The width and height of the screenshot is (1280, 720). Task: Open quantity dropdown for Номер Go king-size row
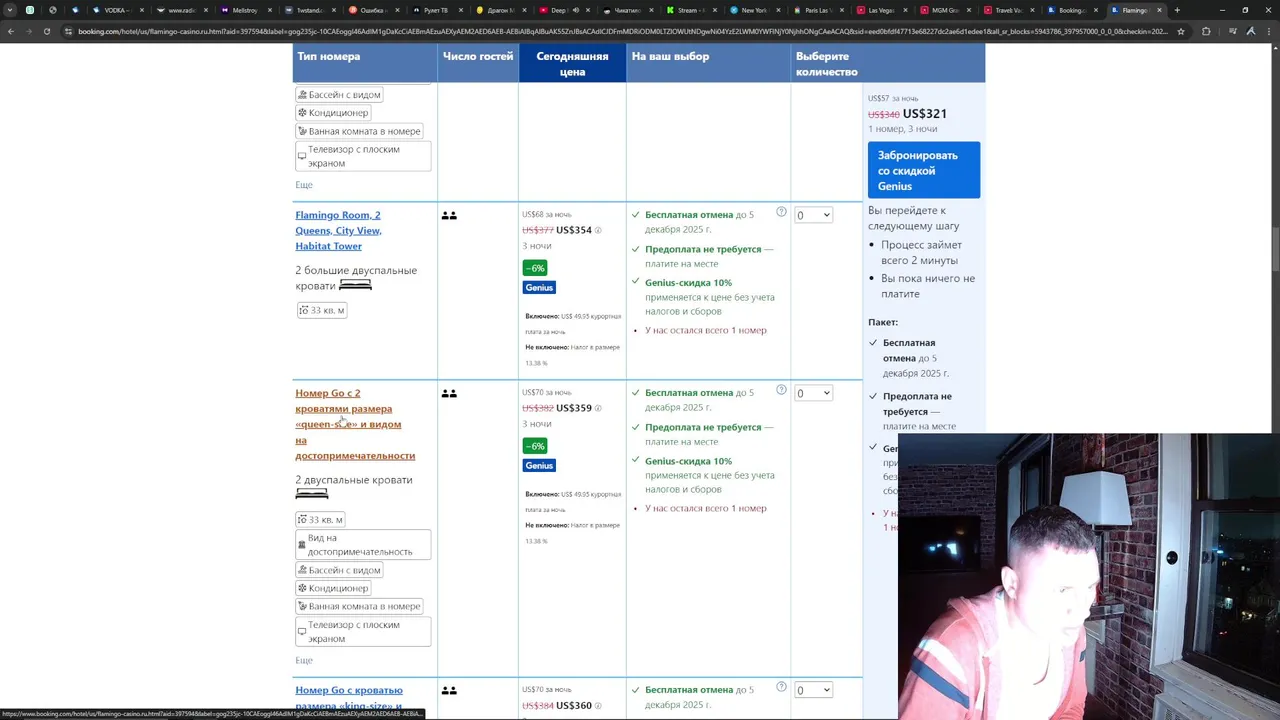click(x=813, y=690)
